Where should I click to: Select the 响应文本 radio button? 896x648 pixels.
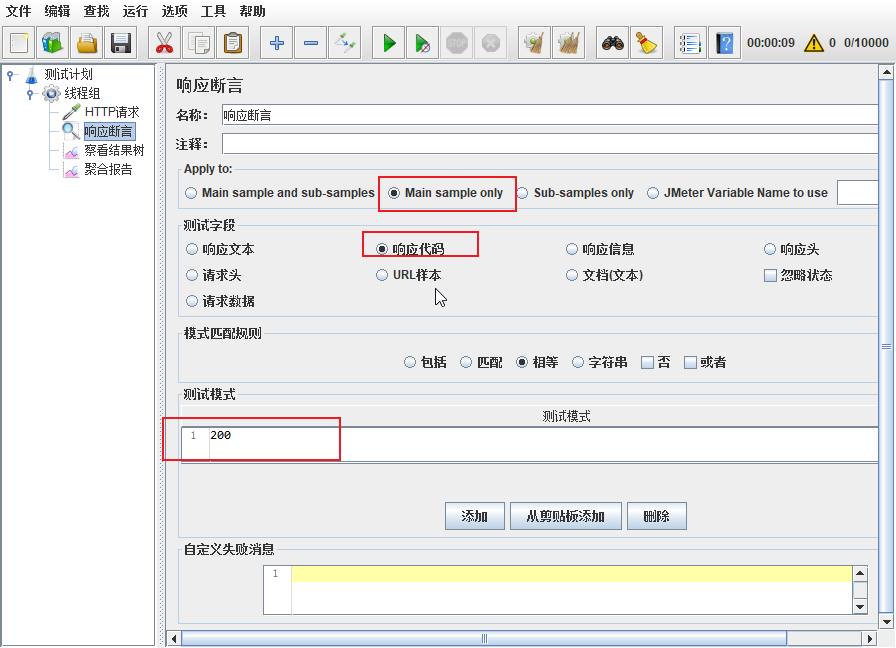click(192, 249)
